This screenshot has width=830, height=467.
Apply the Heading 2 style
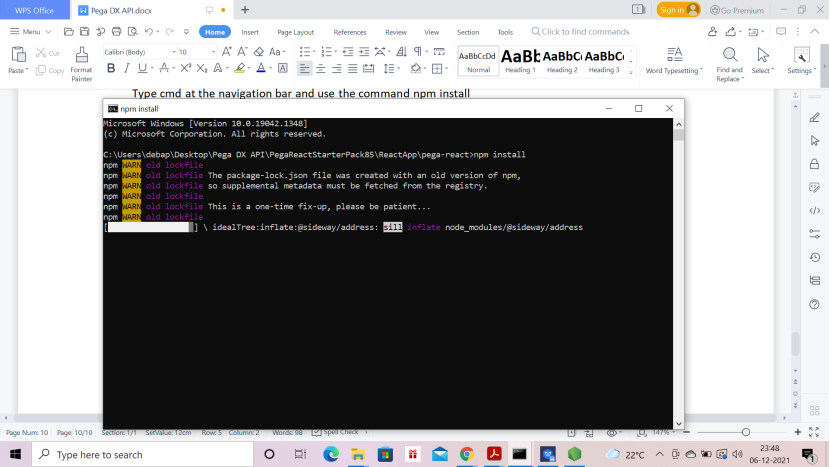(x=562, y=60)
